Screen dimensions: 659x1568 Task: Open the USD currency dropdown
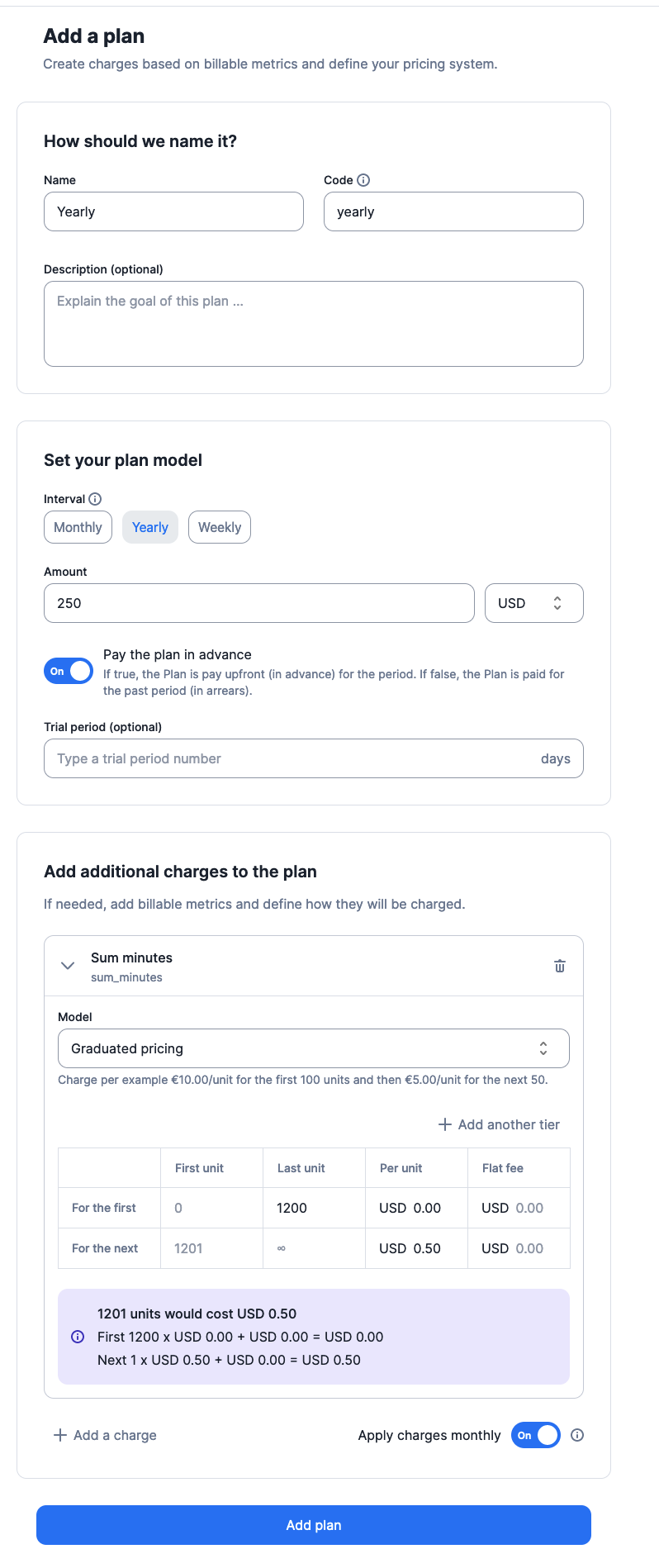534,603
